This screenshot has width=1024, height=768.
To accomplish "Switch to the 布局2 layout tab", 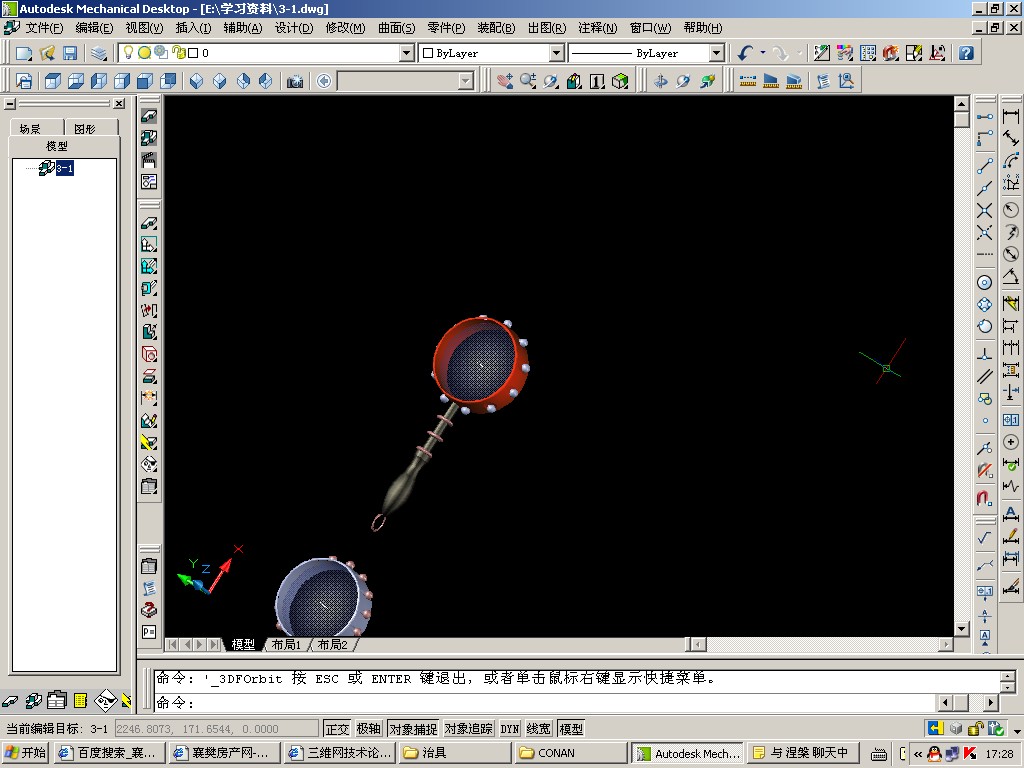I will [332, 645].
